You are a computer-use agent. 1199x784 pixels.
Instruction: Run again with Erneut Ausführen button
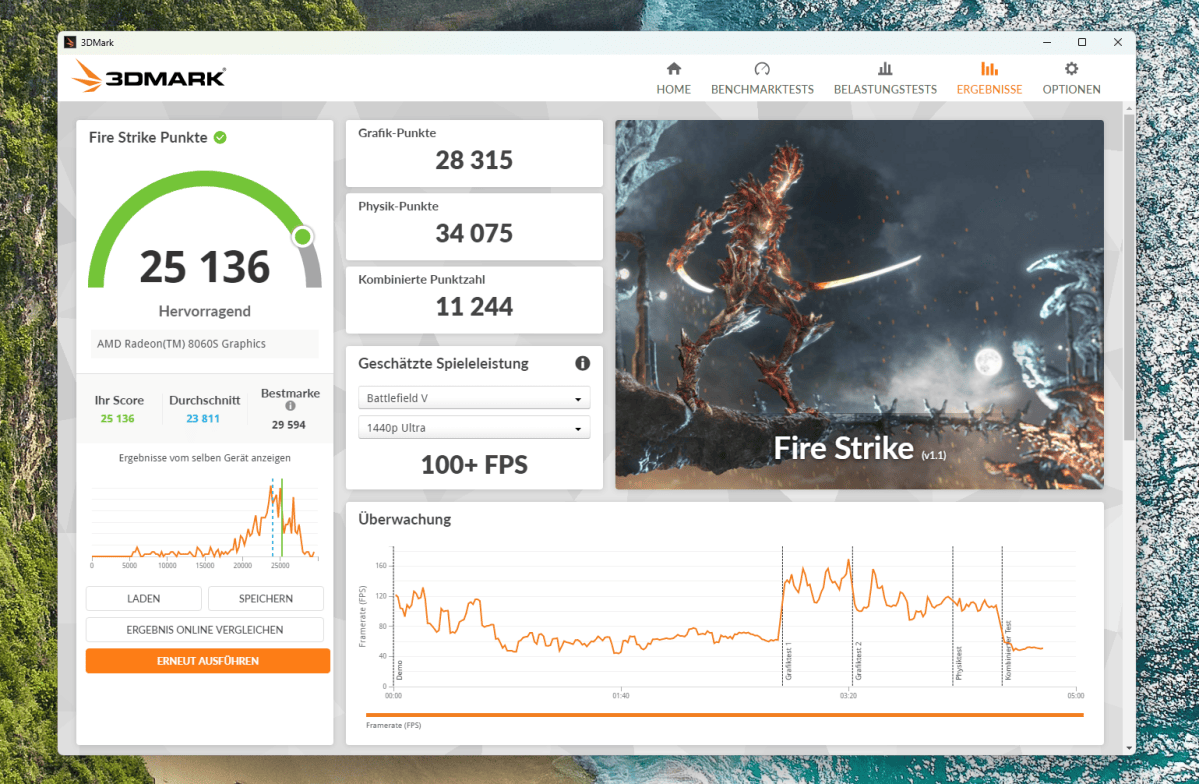coord(208,661)
